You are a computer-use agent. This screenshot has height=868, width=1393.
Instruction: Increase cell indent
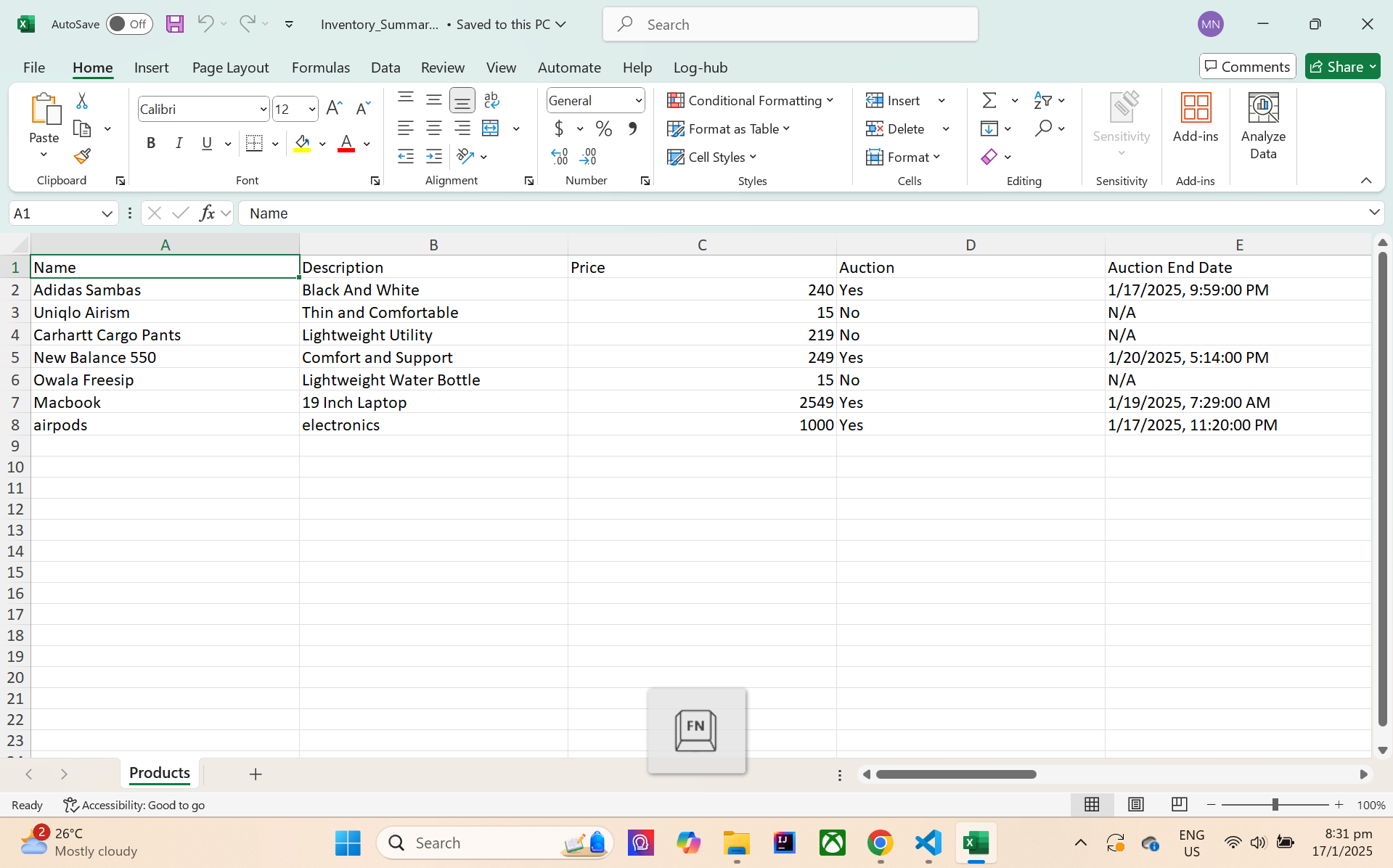point(434,157)
